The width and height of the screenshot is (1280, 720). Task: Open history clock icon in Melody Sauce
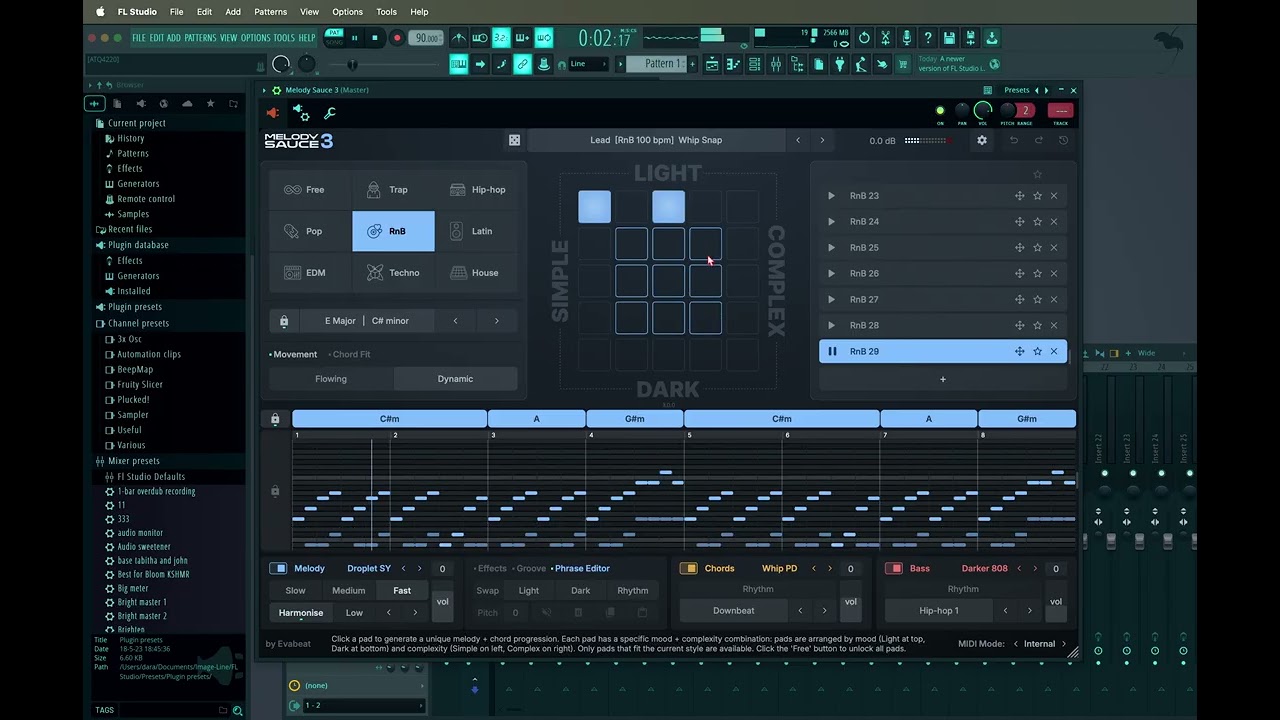(1063, 140)
